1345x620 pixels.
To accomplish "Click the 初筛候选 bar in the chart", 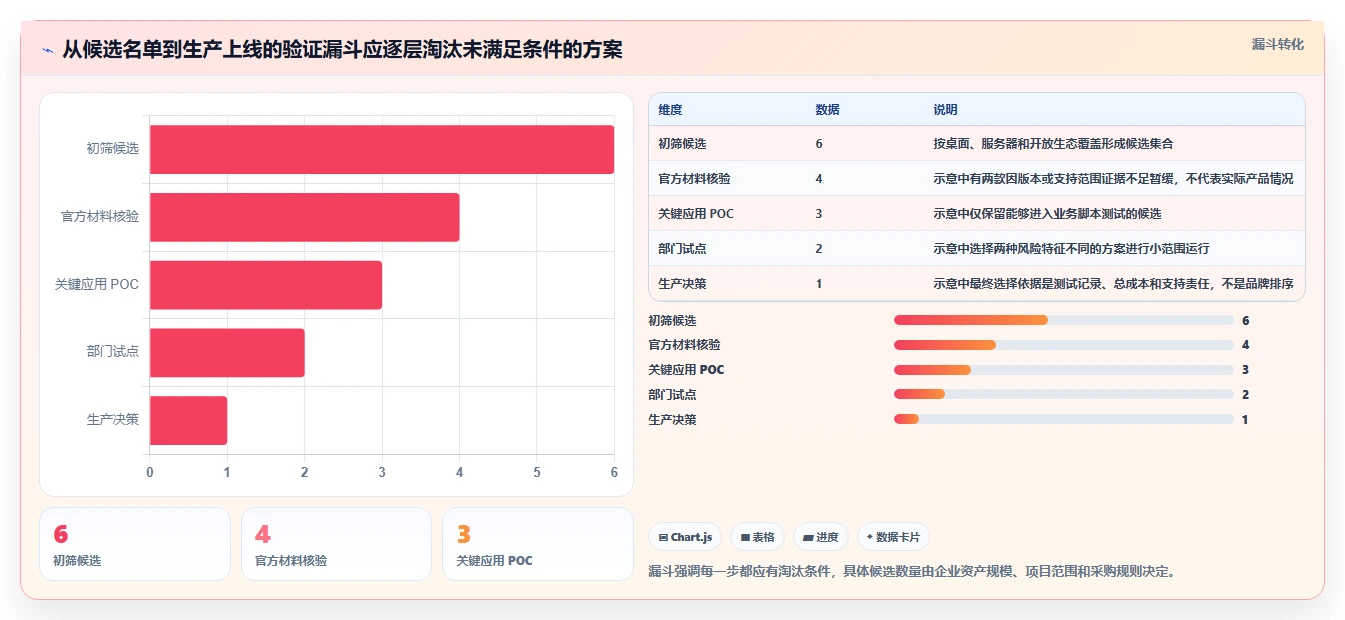I will pos(382,149).
